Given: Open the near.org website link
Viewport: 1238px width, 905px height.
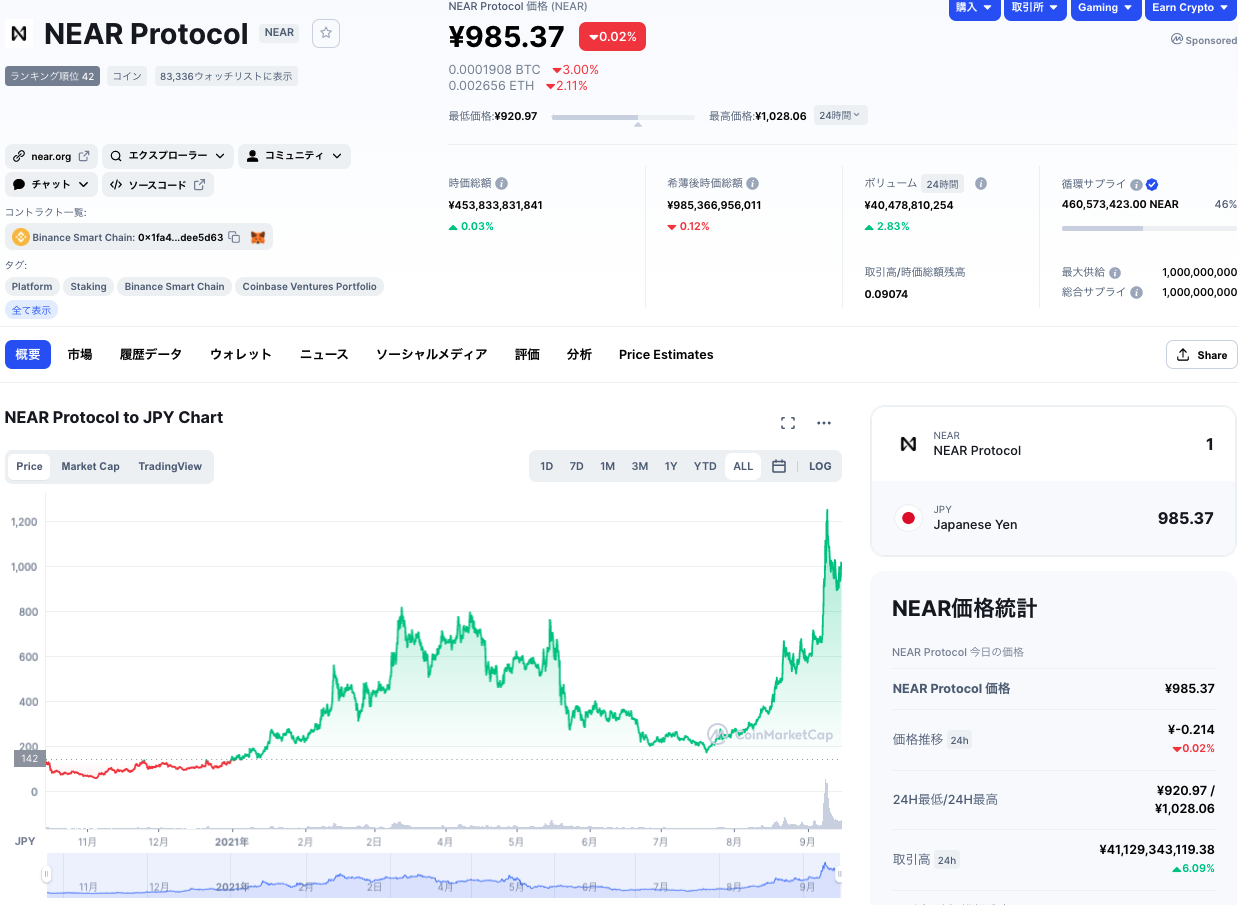Looking at the screenshot, I should point(51,156).
